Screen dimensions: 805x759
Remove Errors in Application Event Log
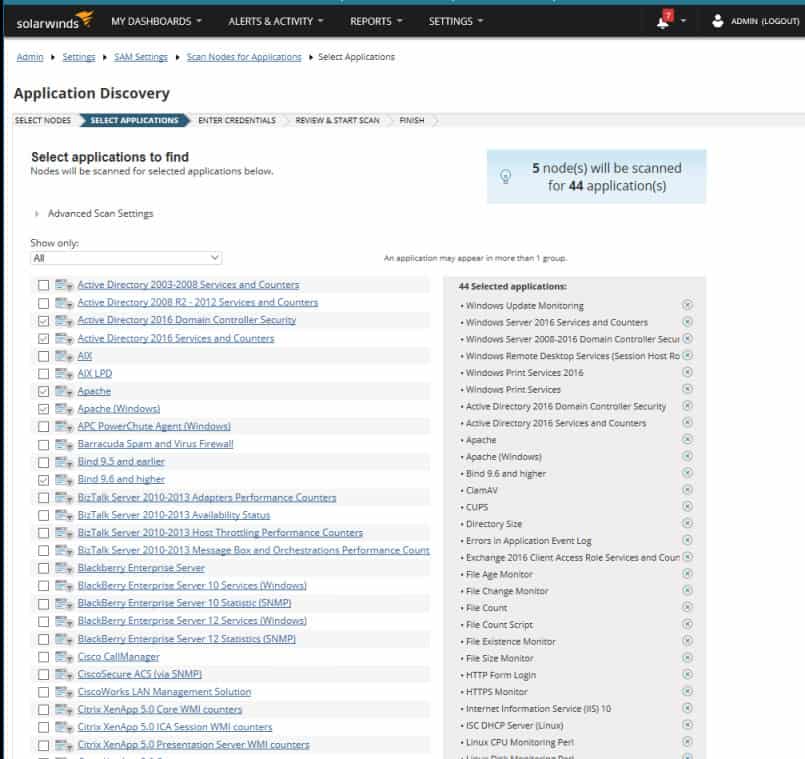(x=687, y=540)
